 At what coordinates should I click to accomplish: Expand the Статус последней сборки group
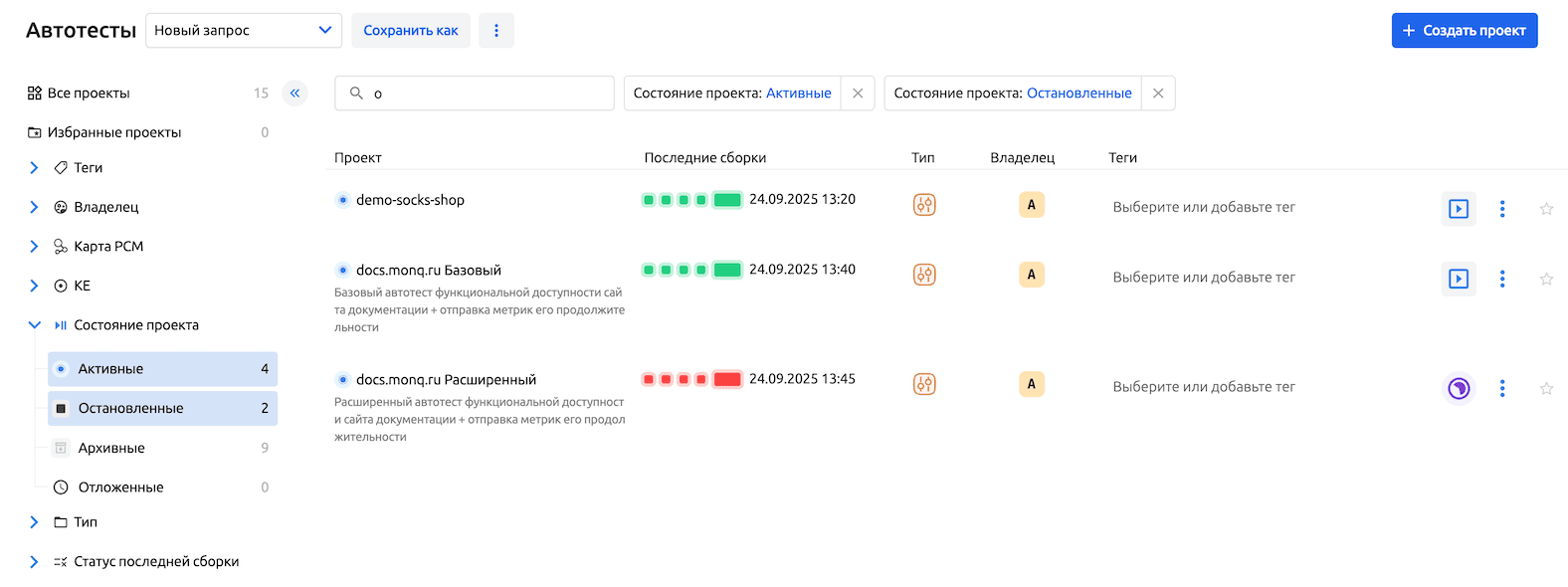[34, 562]
